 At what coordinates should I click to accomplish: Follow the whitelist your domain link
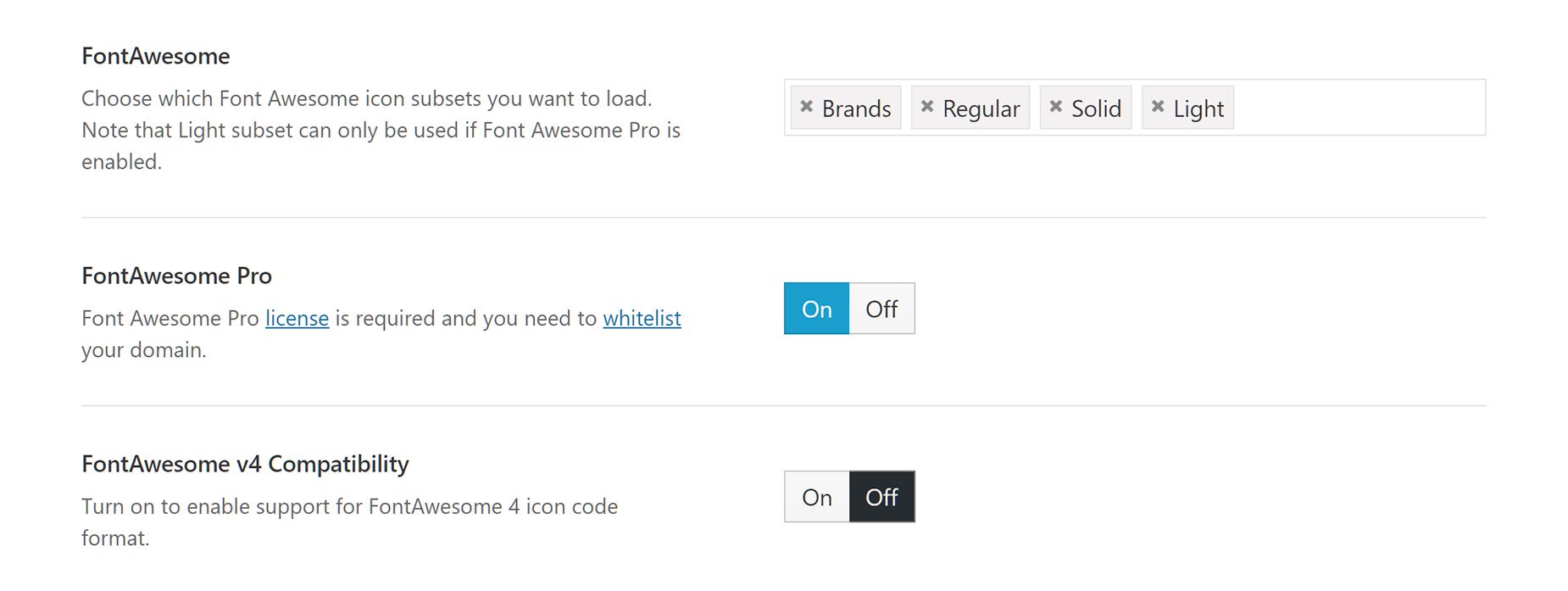642,319
